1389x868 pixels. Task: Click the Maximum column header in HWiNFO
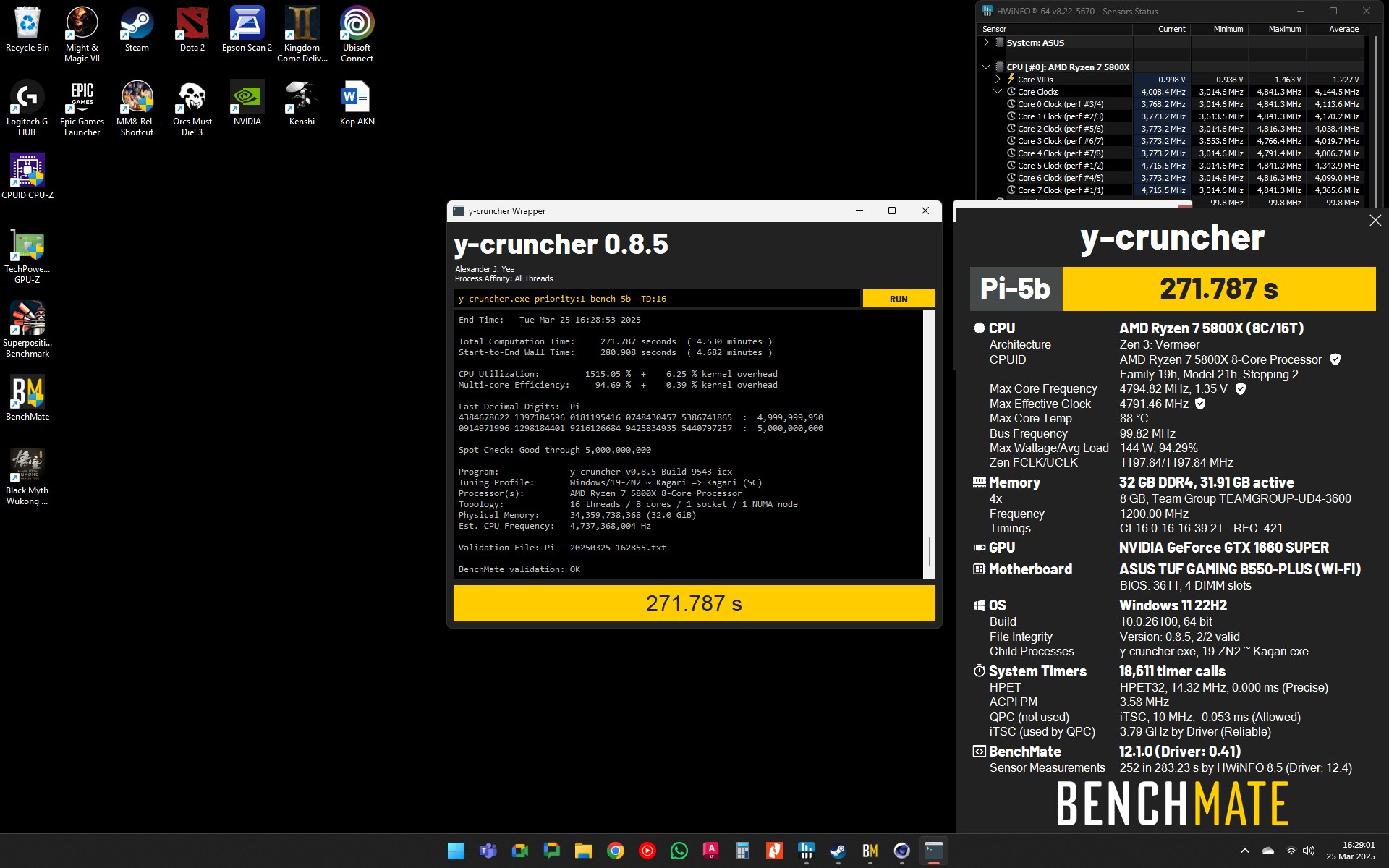coord(1277,29)
